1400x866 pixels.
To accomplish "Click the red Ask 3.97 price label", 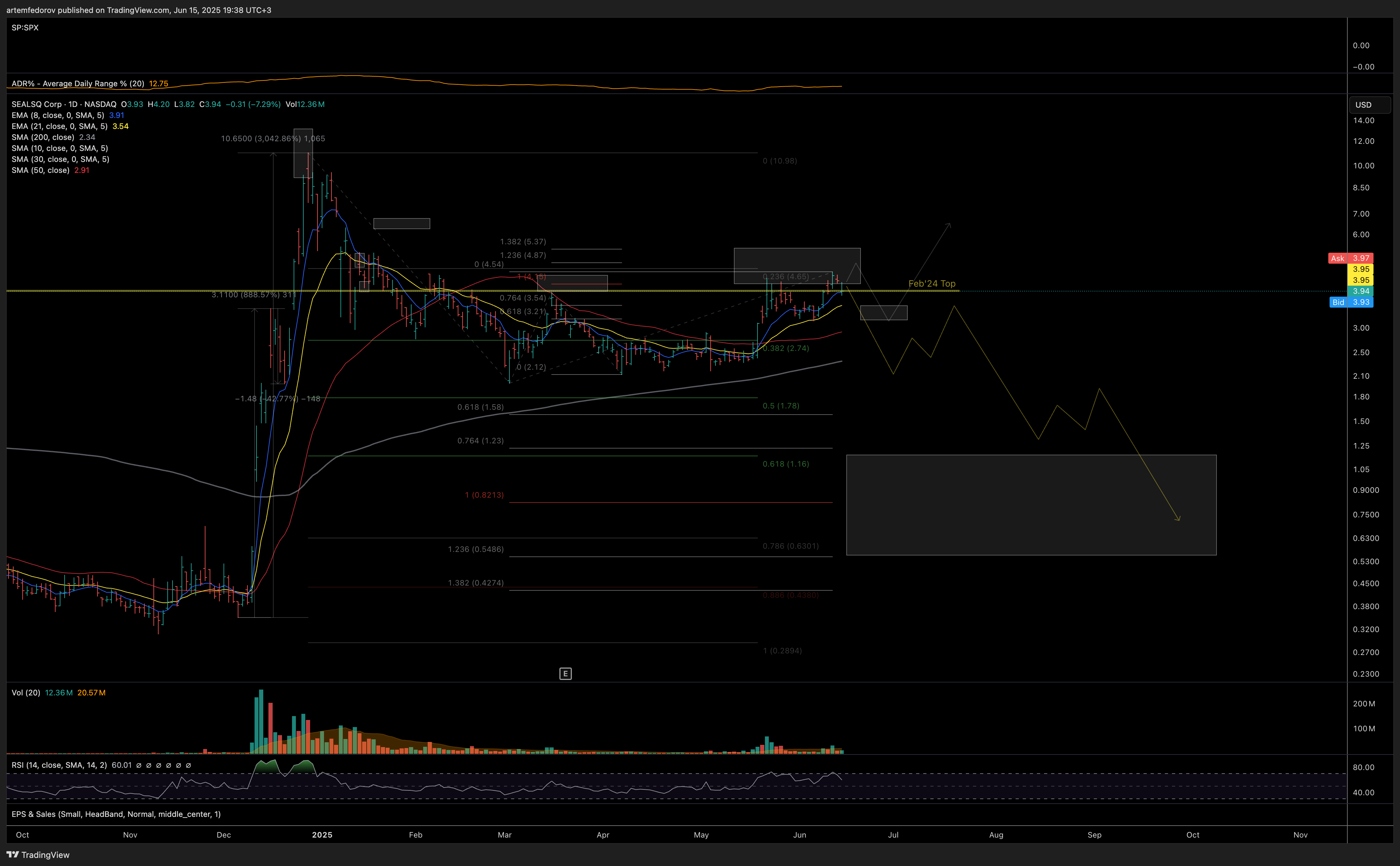I will pos(1350,258).
